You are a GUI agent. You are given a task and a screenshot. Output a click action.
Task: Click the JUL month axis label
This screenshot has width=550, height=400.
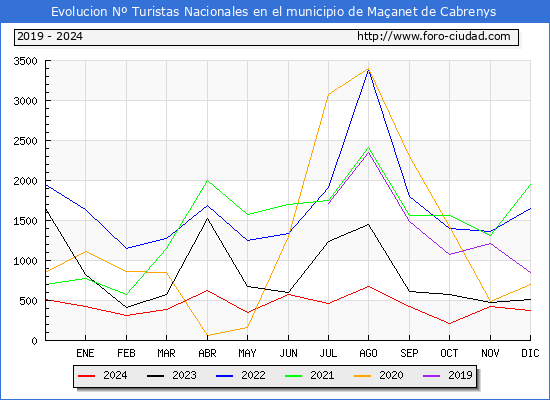(328, 353)
